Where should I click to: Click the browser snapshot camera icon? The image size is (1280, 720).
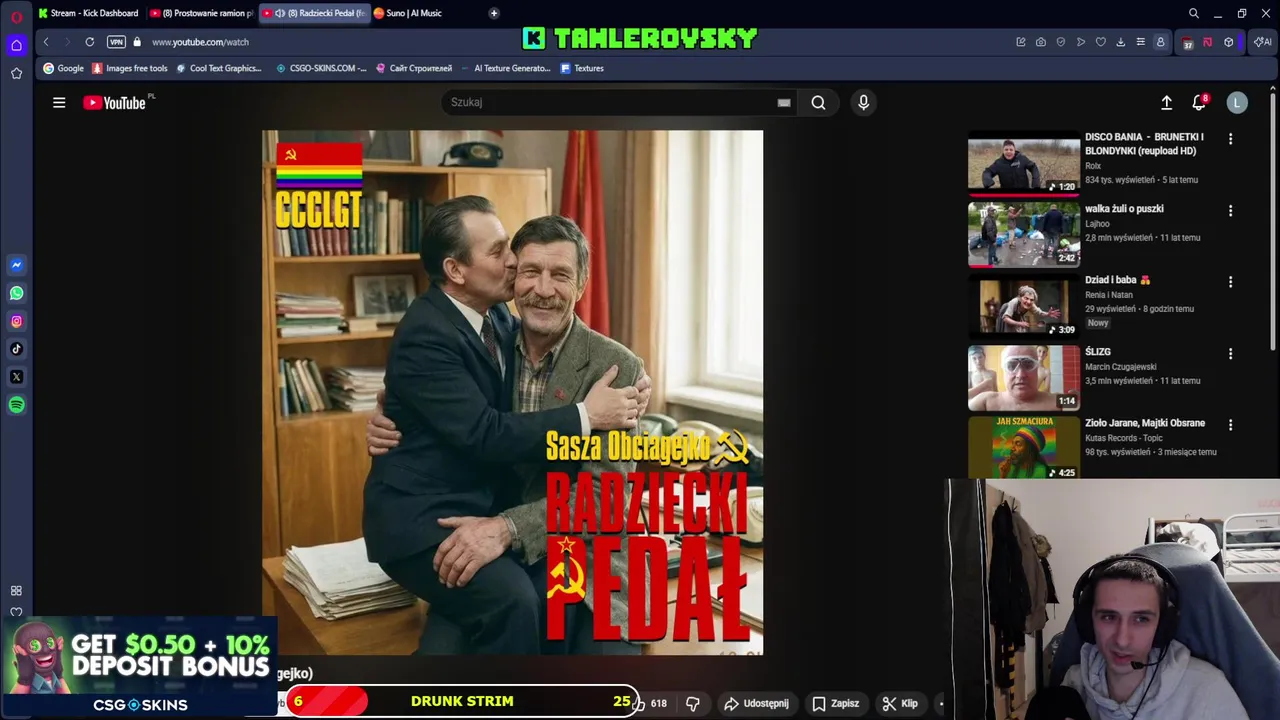tap(1041, 42)
